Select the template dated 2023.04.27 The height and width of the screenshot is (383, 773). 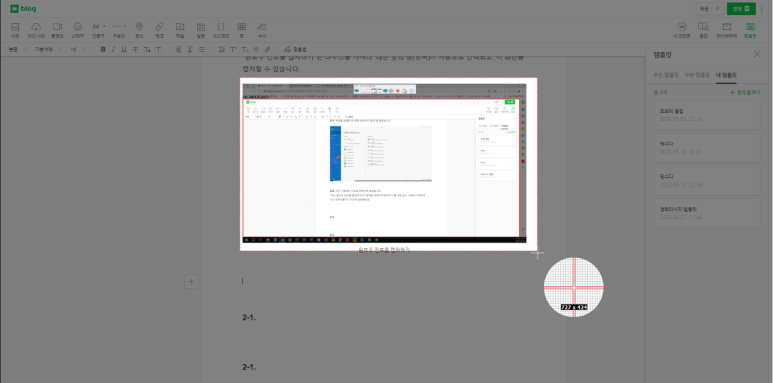(707, 213)
